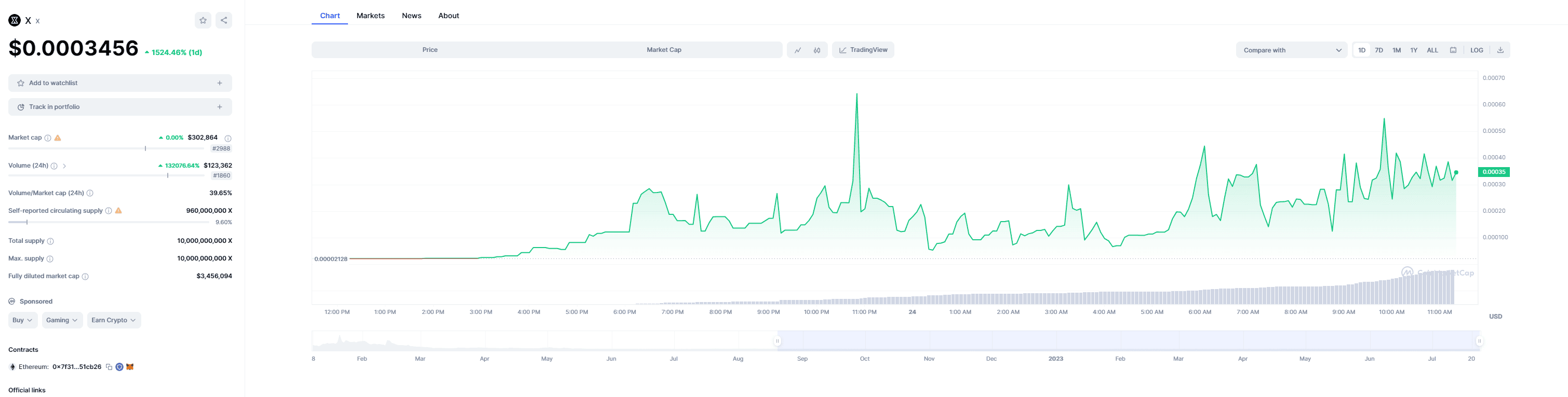The width and height of the screenshot is (1568, 397).
Task: Download chart data with download icon
Action: click(x=1500, y=50)
